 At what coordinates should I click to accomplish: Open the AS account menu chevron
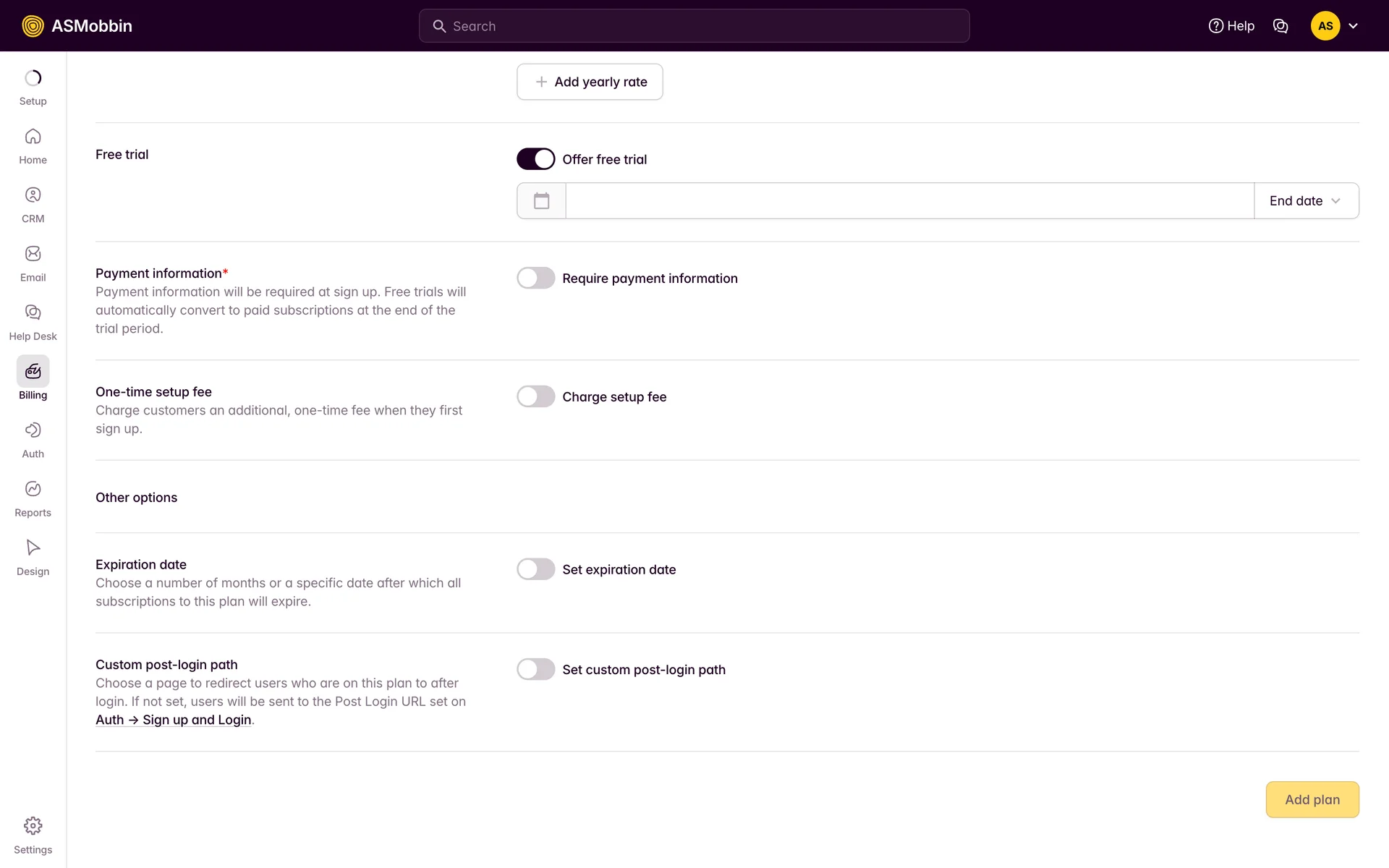pos(1353,26)
